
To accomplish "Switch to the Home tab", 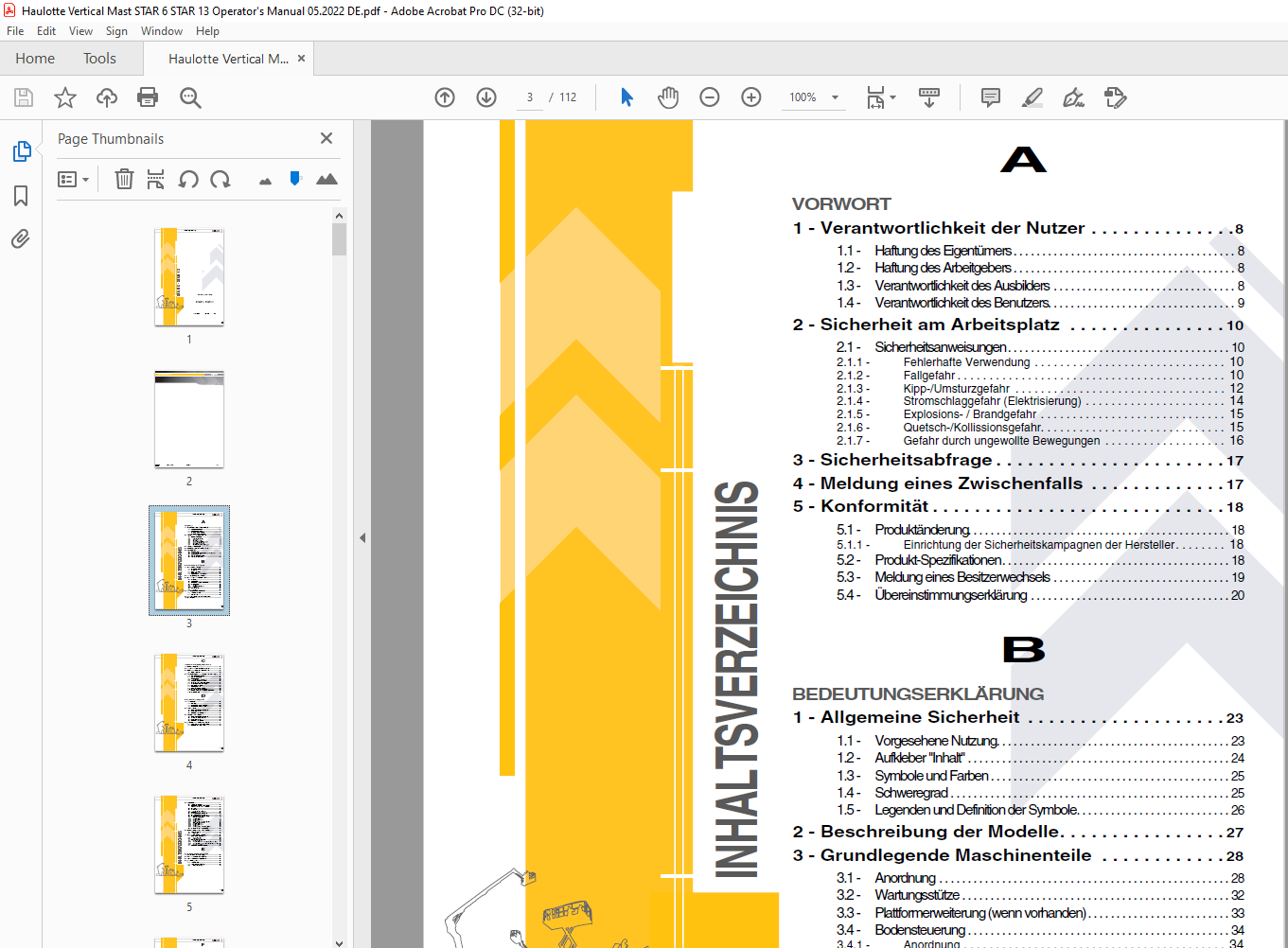I will [35, 59].
